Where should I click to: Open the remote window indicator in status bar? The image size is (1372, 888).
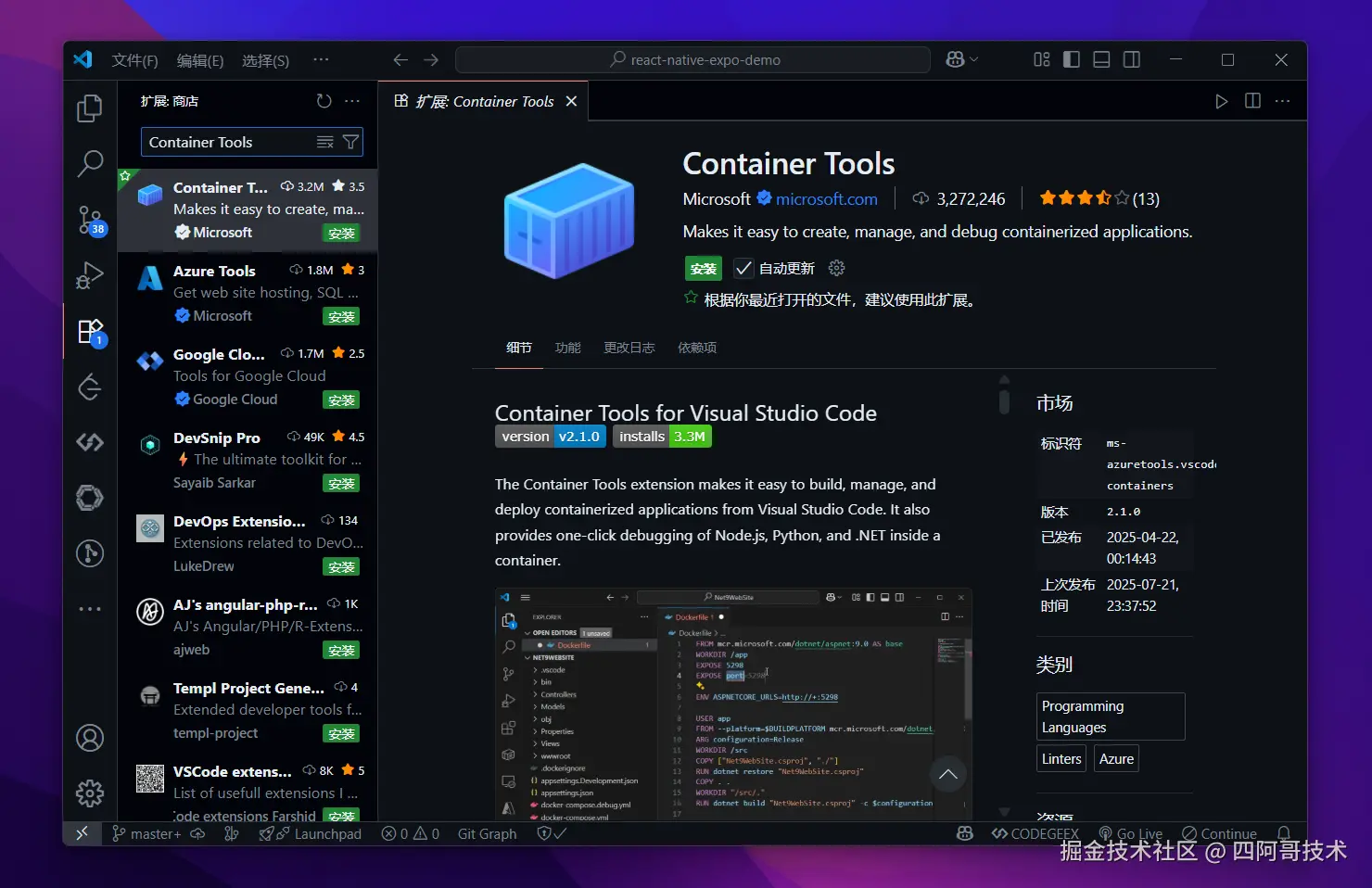(x=82, y=833)
